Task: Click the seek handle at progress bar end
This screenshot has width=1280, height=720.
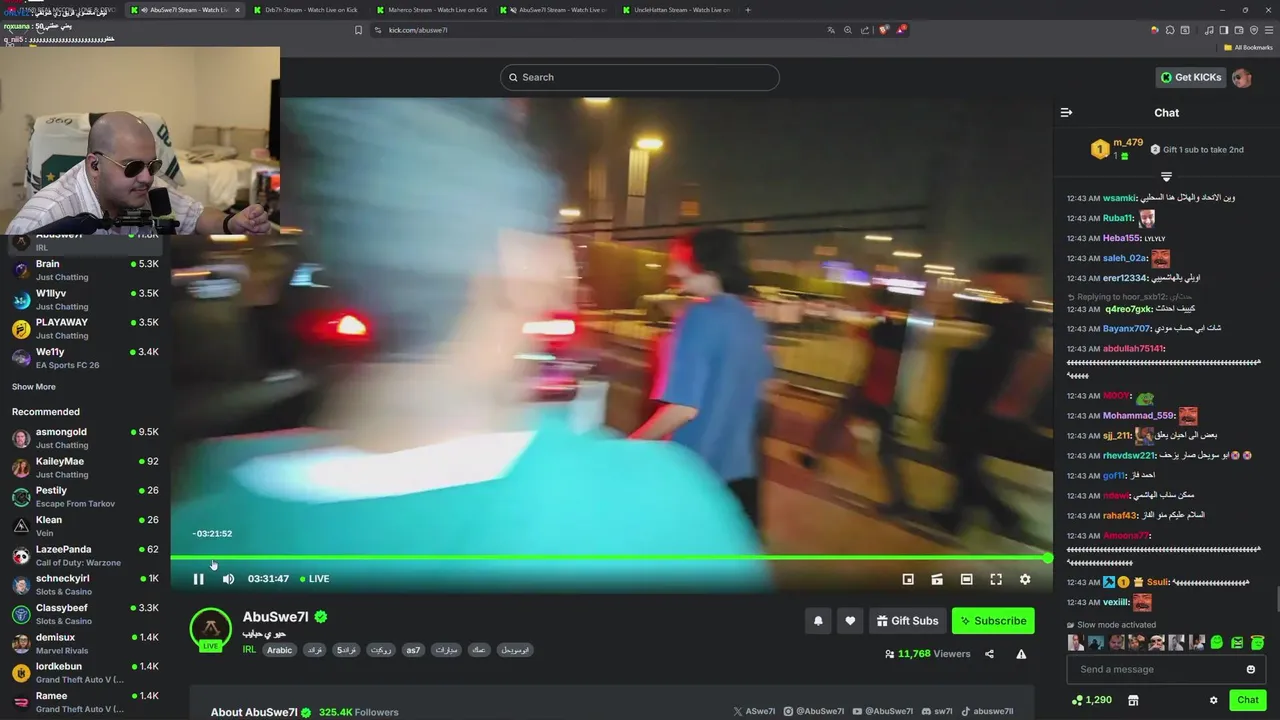Action: click(1047, 558)
